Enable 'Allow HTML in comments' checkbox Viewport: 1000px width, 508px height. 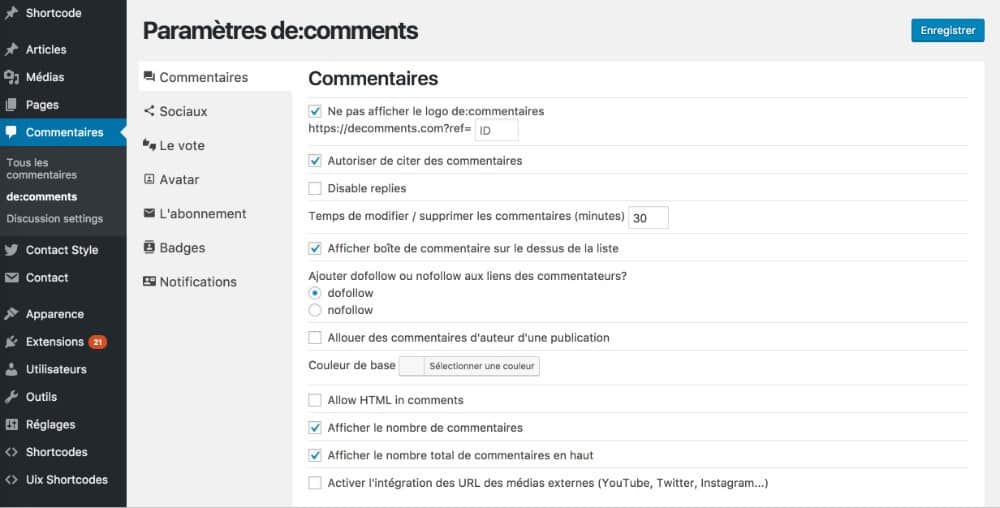(315, 400)
